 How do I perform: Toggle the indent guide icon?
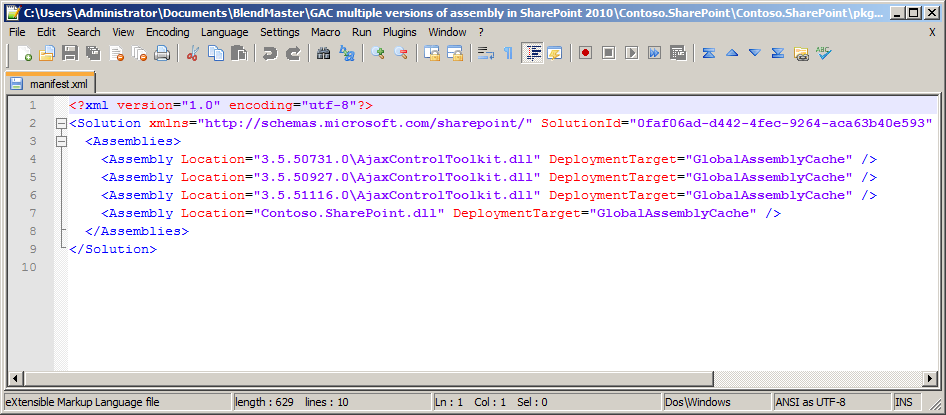tap(532, 54)
